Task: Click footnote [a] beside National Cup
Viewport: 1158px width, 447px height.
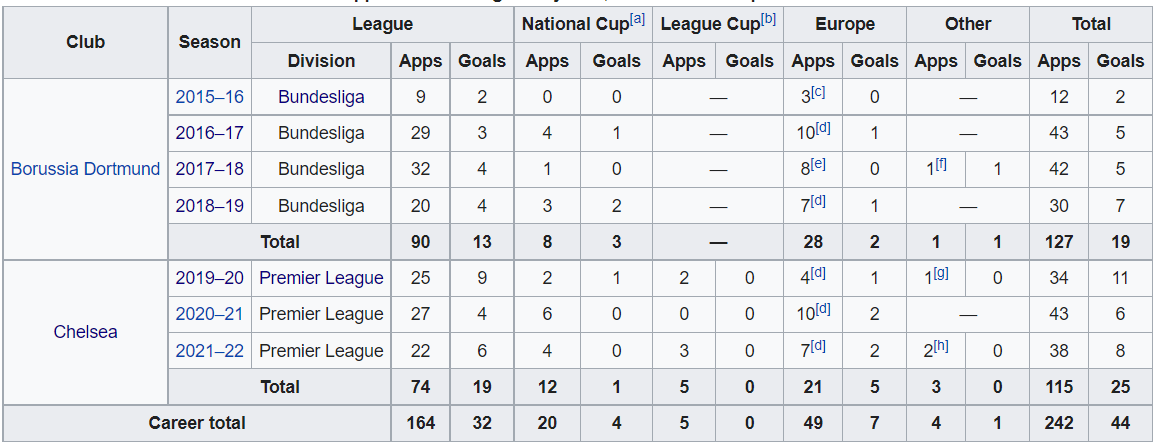Action: (x=638, y=19)
